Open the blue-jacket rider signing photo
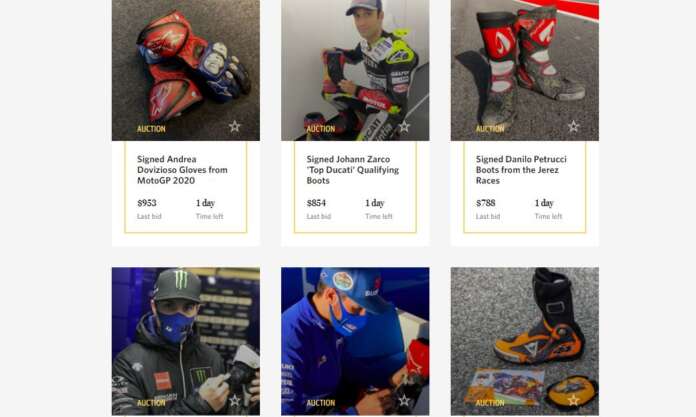Viewport: 696px width, 417px height. (x=355, y=341)
